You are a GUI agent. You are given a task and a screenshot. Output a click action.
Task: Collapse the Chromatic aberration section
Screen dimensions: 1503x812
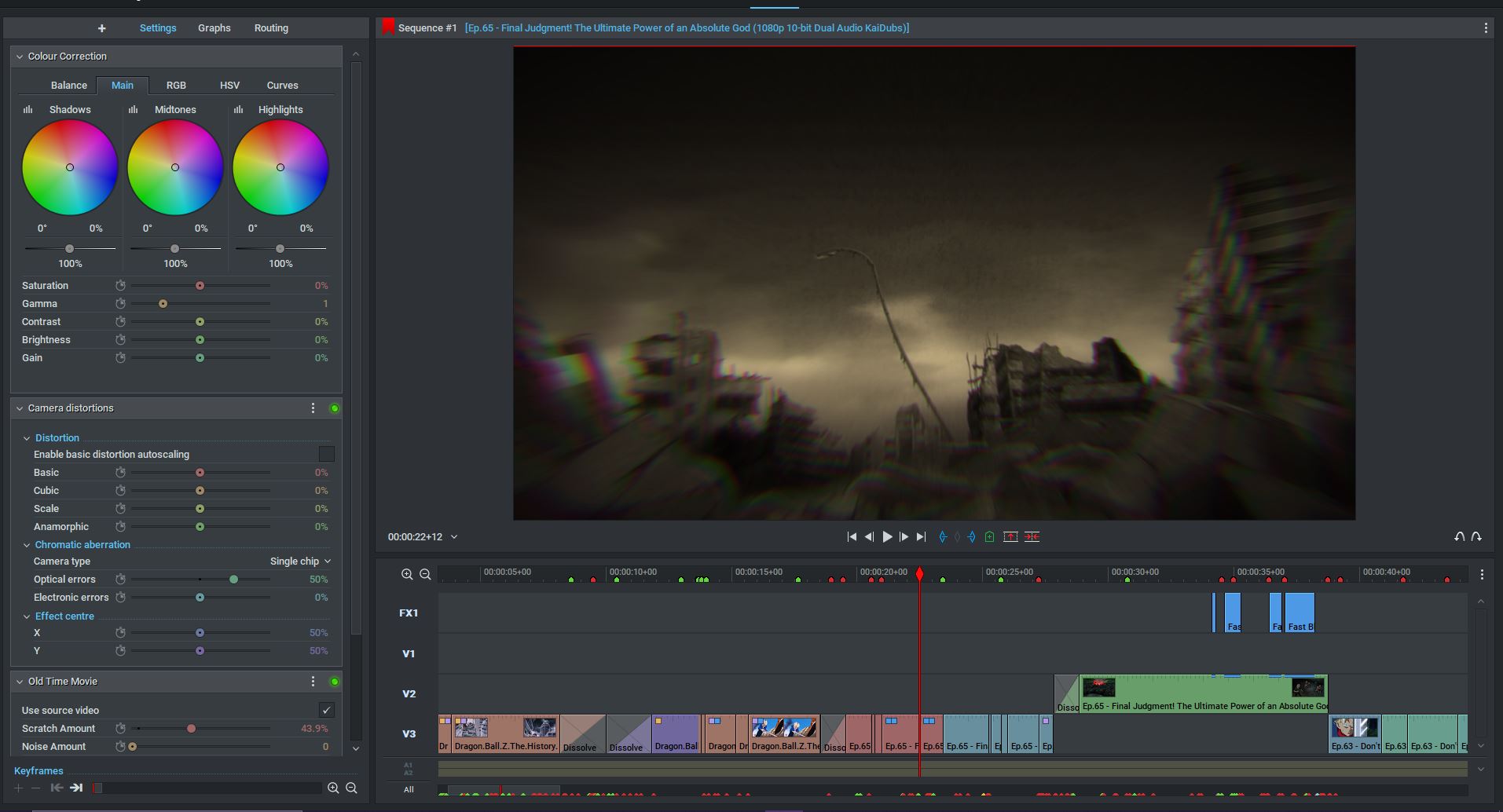[27, 545]
